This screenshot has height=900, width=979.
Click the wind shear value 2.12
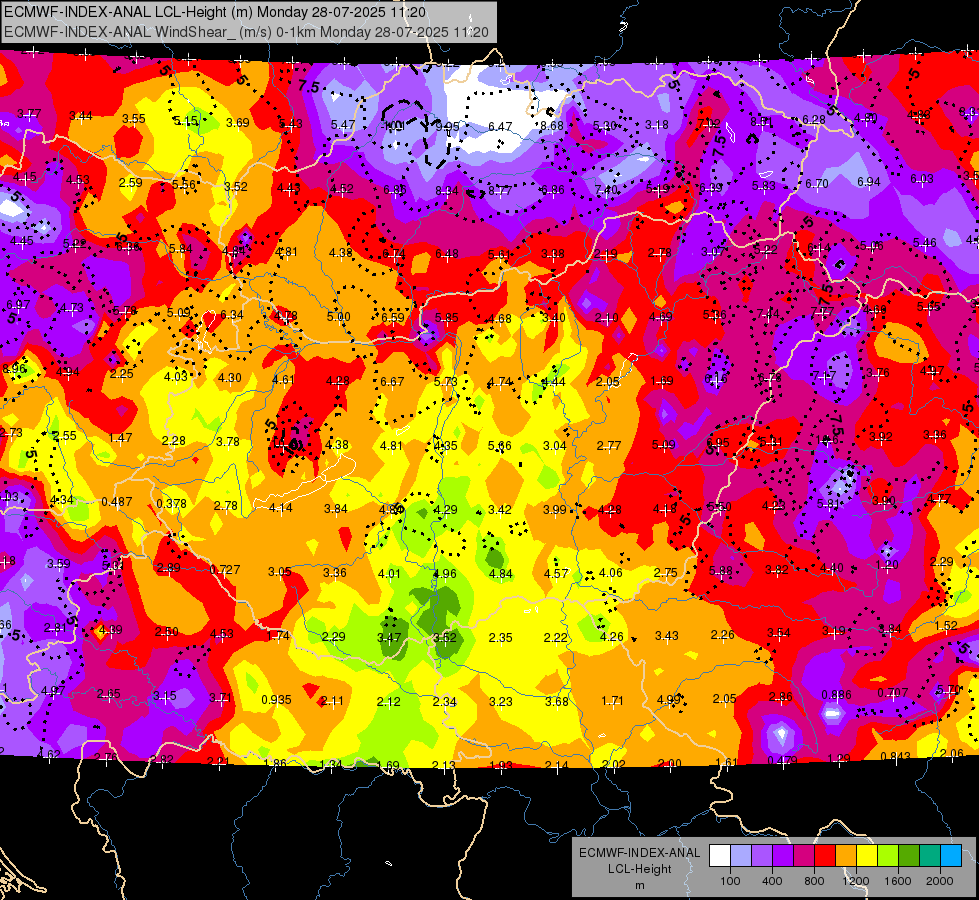(x=388, y=702)
